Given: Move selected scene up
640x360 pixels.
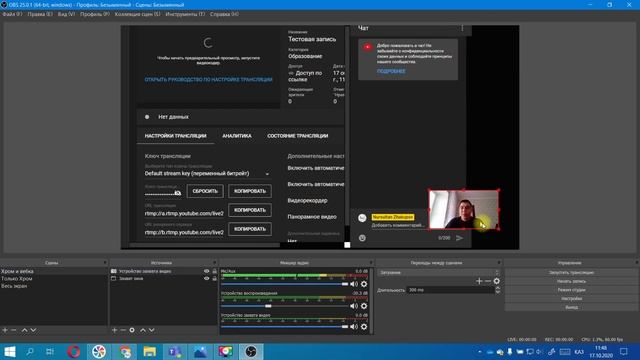Looking at the screenshot, I should (24, 330).
